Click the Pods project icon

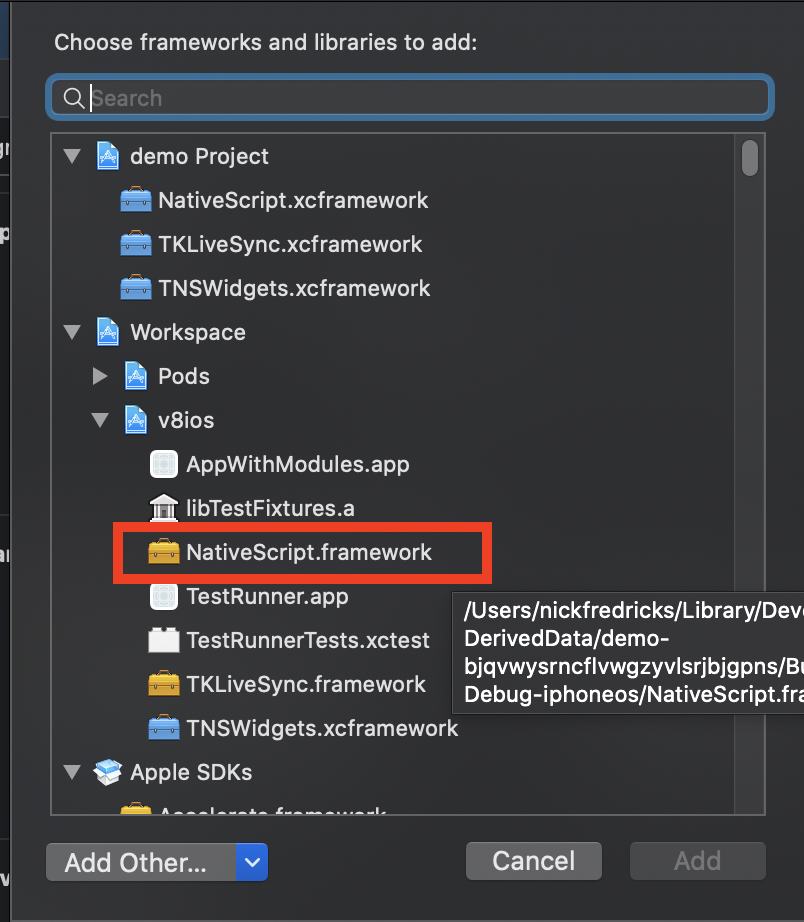point(136,376)
